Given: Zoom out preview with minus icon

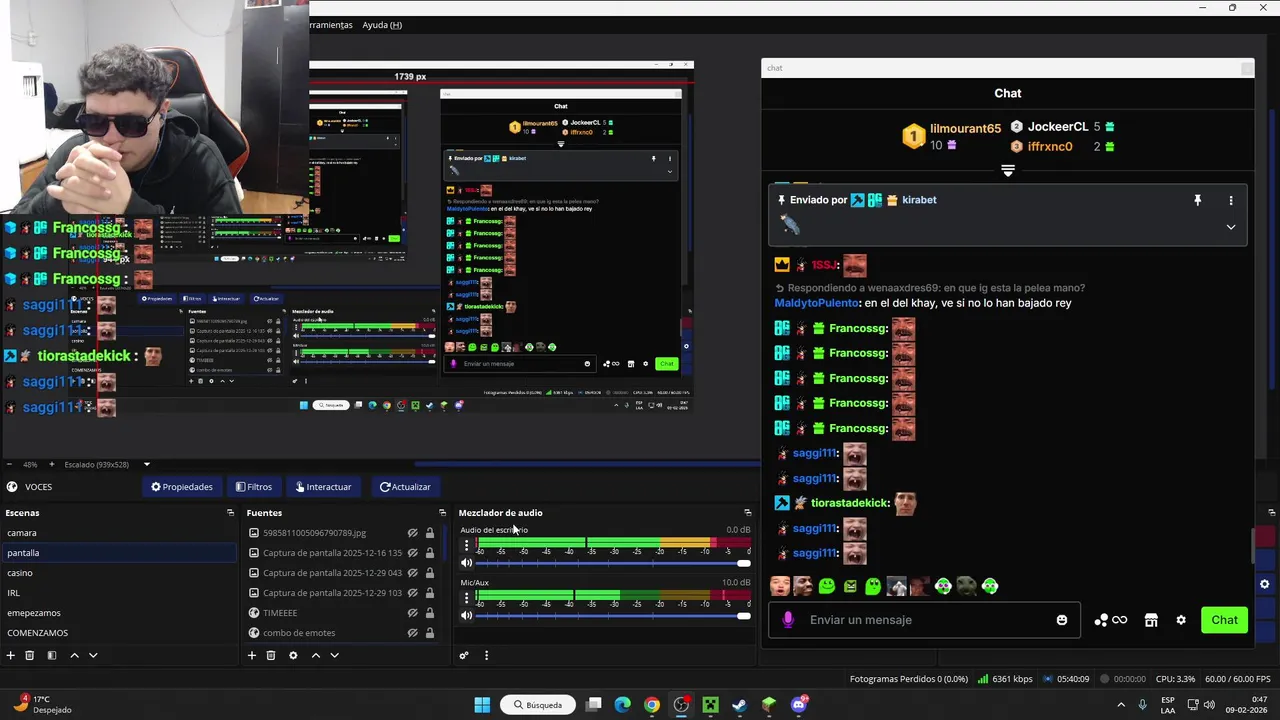Looking at the screenshot, I should [9, 464].
